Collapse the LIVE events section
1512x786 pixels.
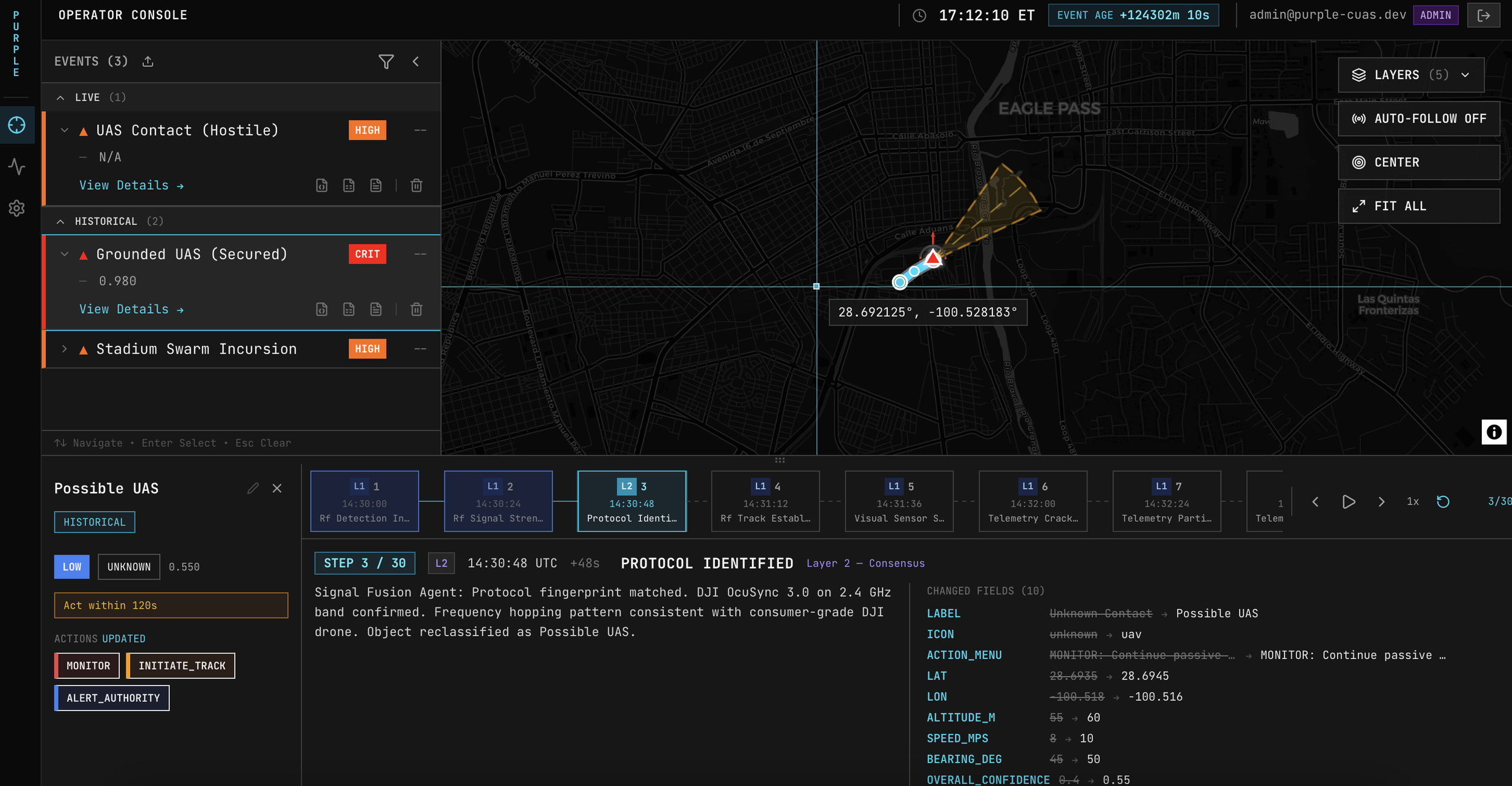click(60, 97)
